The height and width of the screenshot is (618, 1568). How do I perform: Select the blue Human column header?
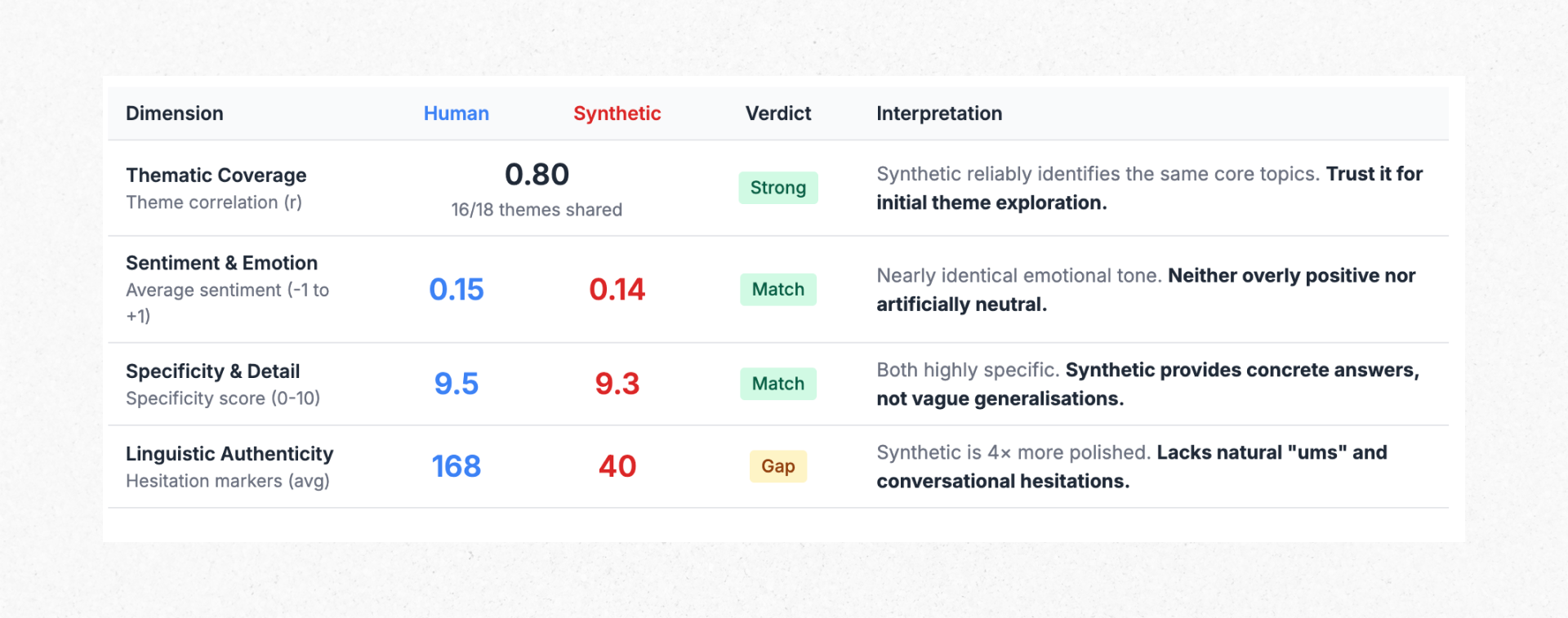[456, 113]
